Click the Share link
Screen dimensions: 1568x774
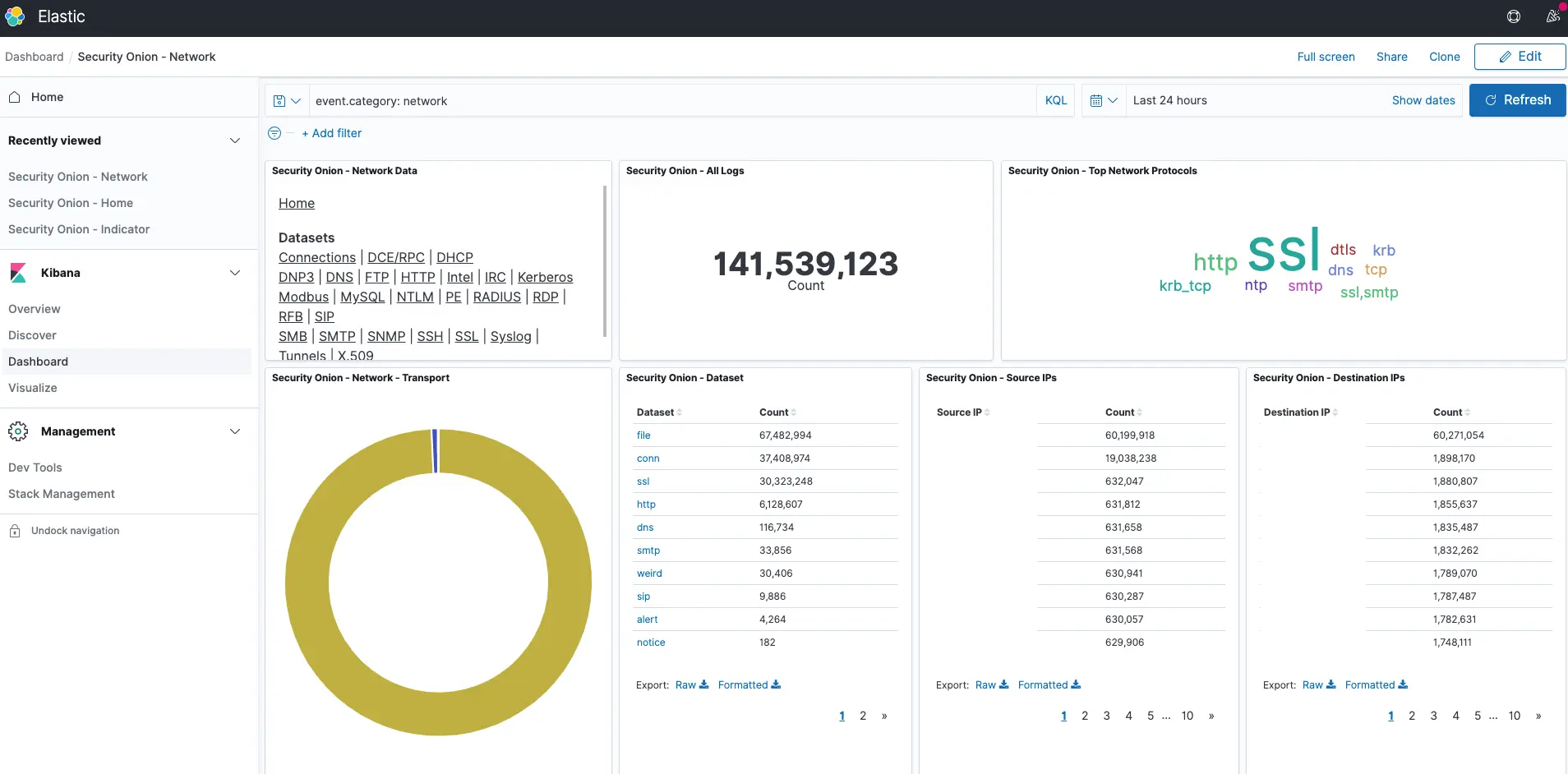pyautogui.click(x=1392, y=57)
